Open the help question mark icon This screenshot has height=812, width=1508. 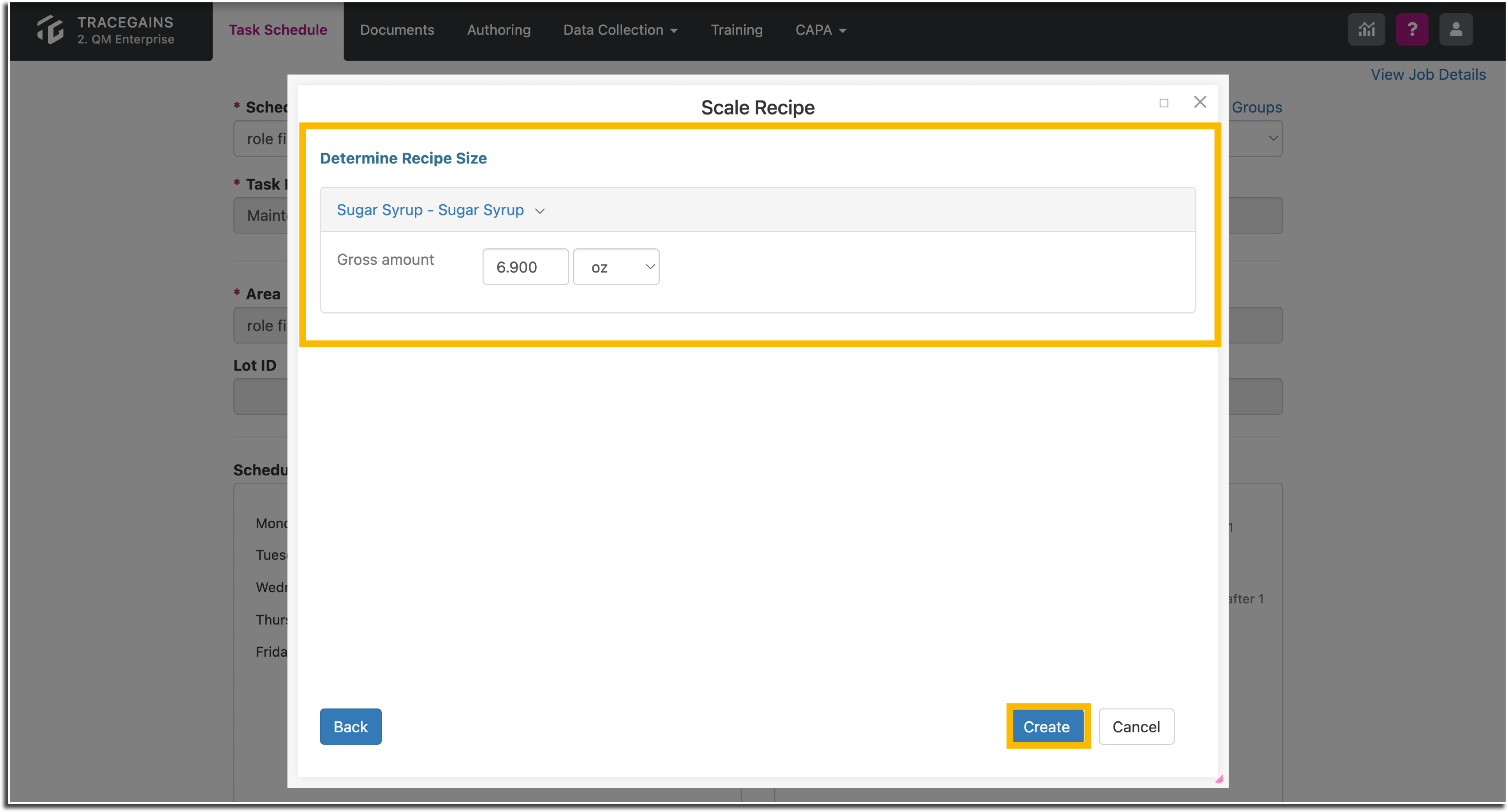pos(1412,29)
